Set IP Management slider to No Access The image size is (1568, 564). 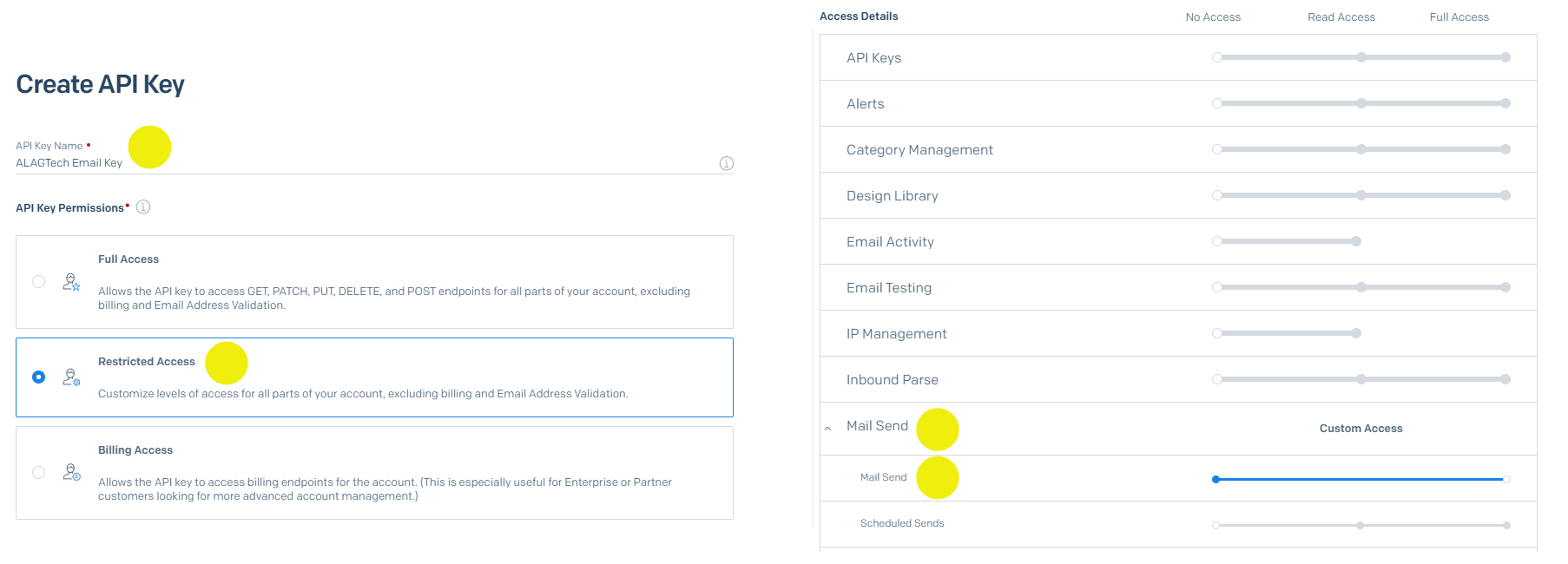coord(1217,333)
